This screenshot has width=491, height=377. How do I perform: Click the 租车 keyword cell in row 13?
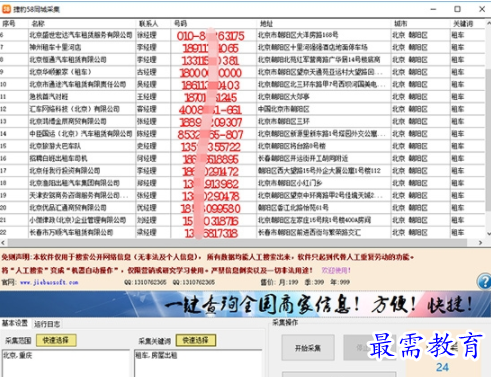point(458,121)
